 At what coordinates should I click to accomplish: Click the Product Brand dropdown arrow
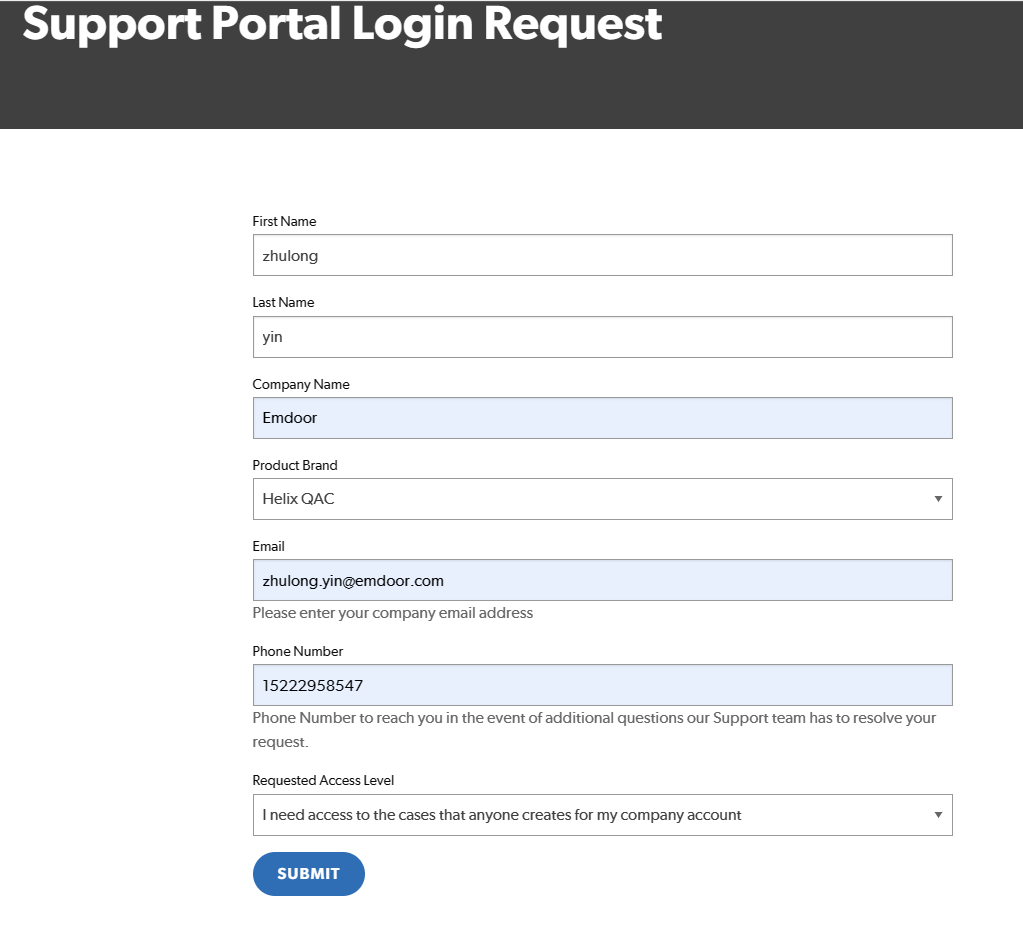tap(938, 499)
